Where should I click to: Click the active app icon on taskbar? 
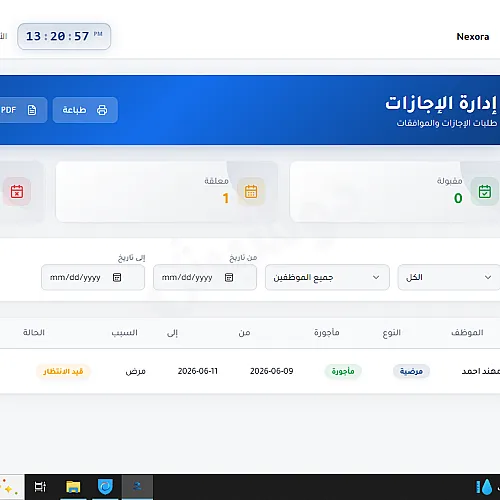[x=137, y=487]
